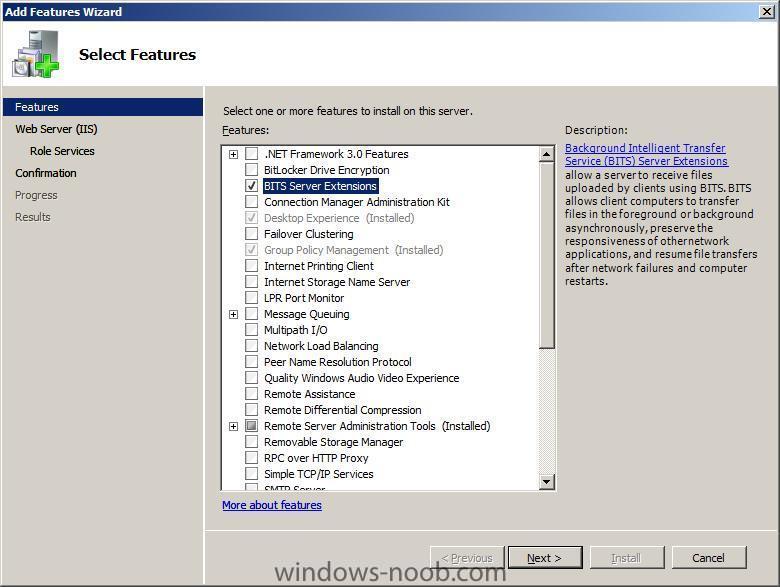This screenshot has height=587, width=780.
Task: Select the Group Policy Management (Installed) row
Action: tap(353, 250)
